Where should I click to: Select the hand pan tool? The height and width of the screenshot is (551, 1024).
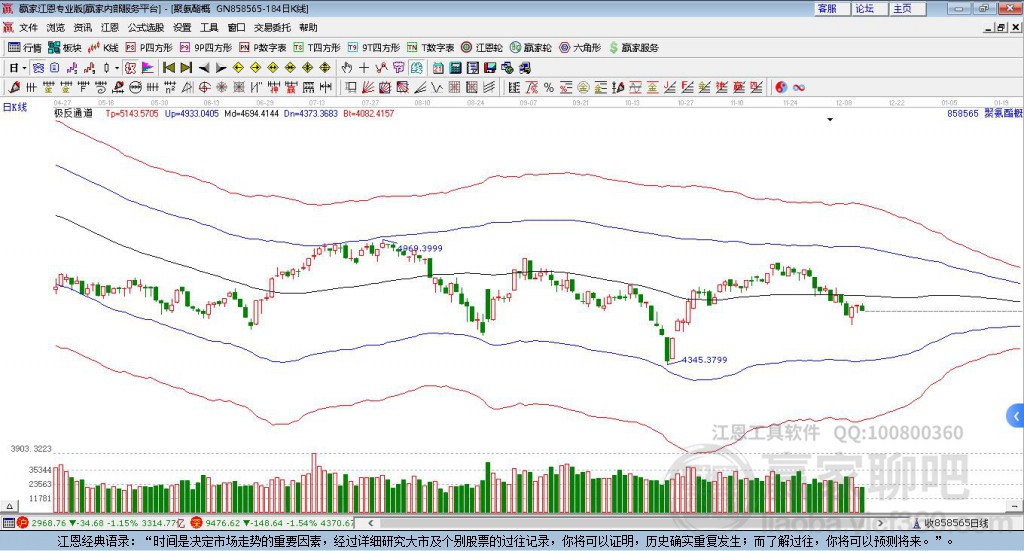coord(346,68)
